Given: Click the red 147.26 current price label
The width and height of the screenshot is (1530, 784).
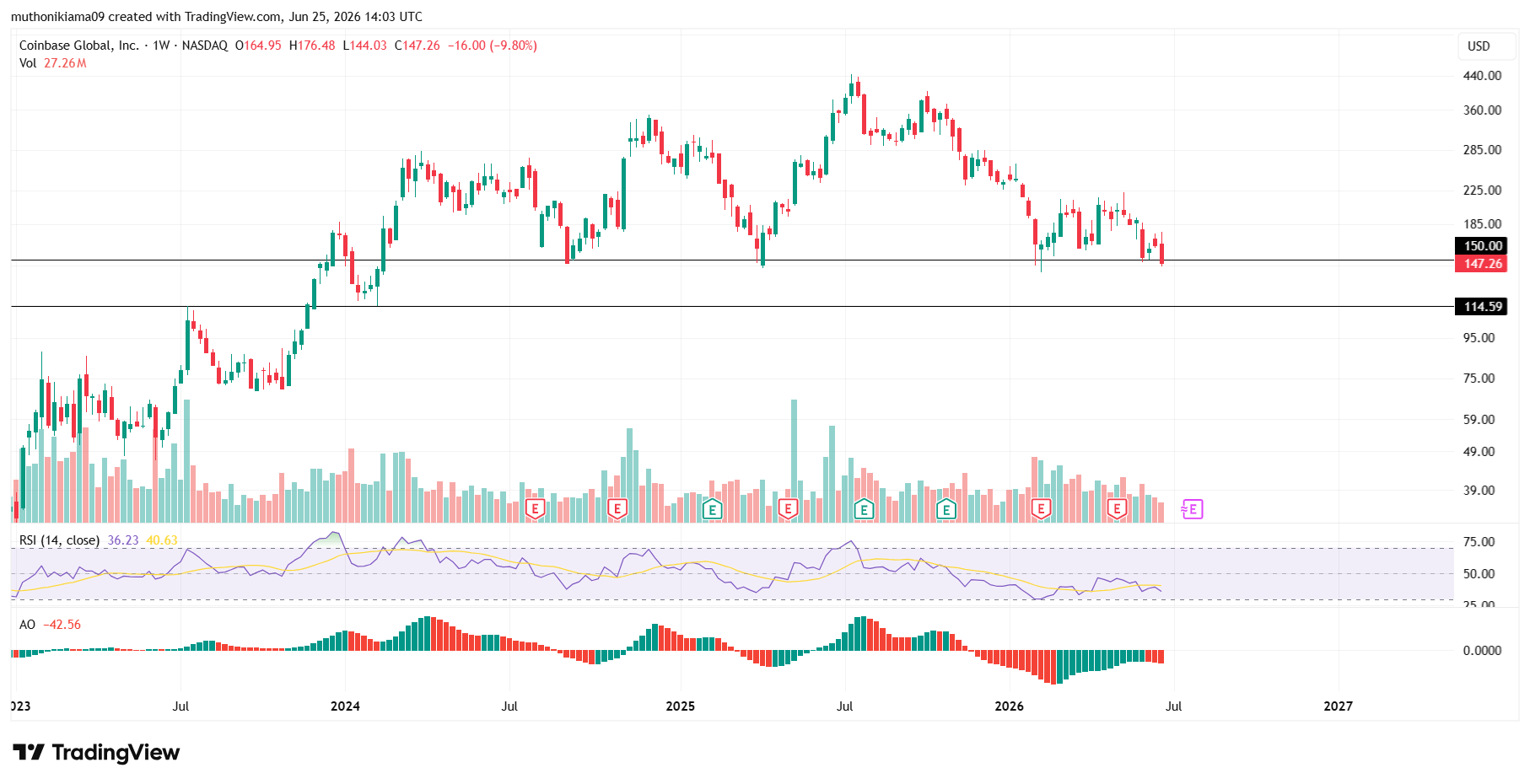Looking at the screenshot, I should [1483, 264].
